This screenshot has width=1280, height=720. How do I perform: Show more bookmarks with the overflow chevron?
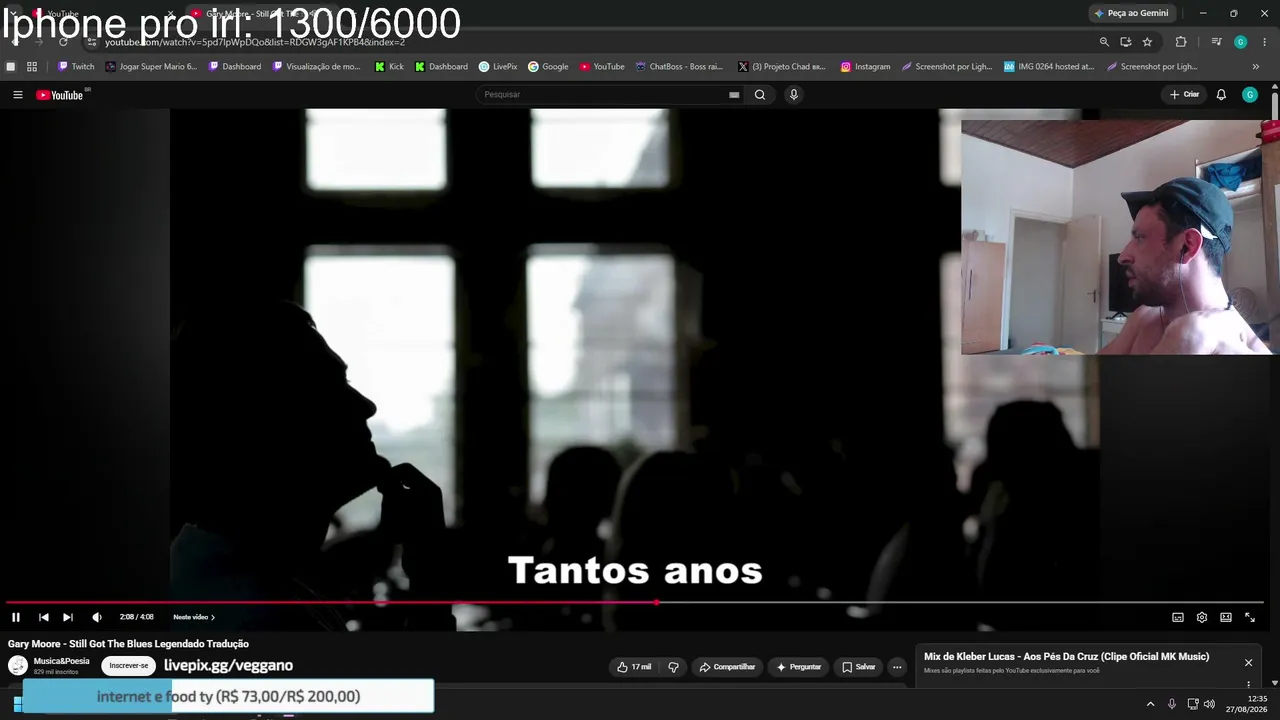click(x=1256, y=67)
